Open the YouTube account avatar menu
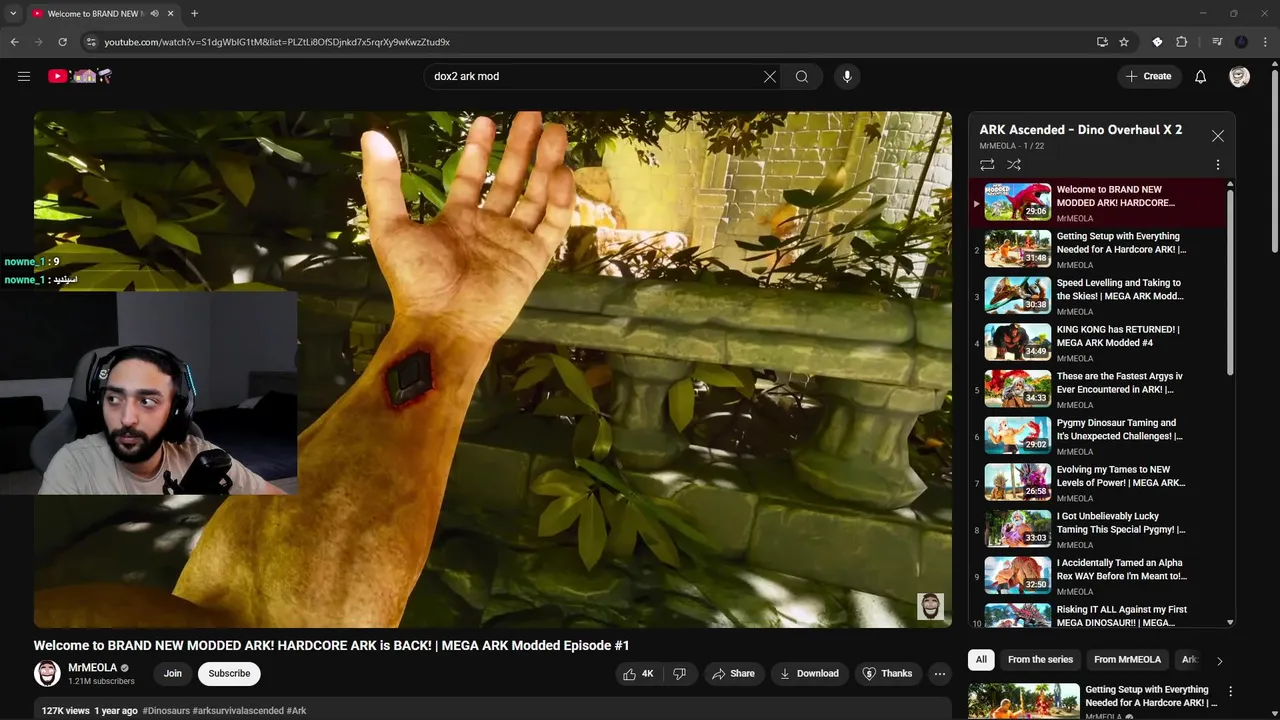 (x=1239, y=76)
